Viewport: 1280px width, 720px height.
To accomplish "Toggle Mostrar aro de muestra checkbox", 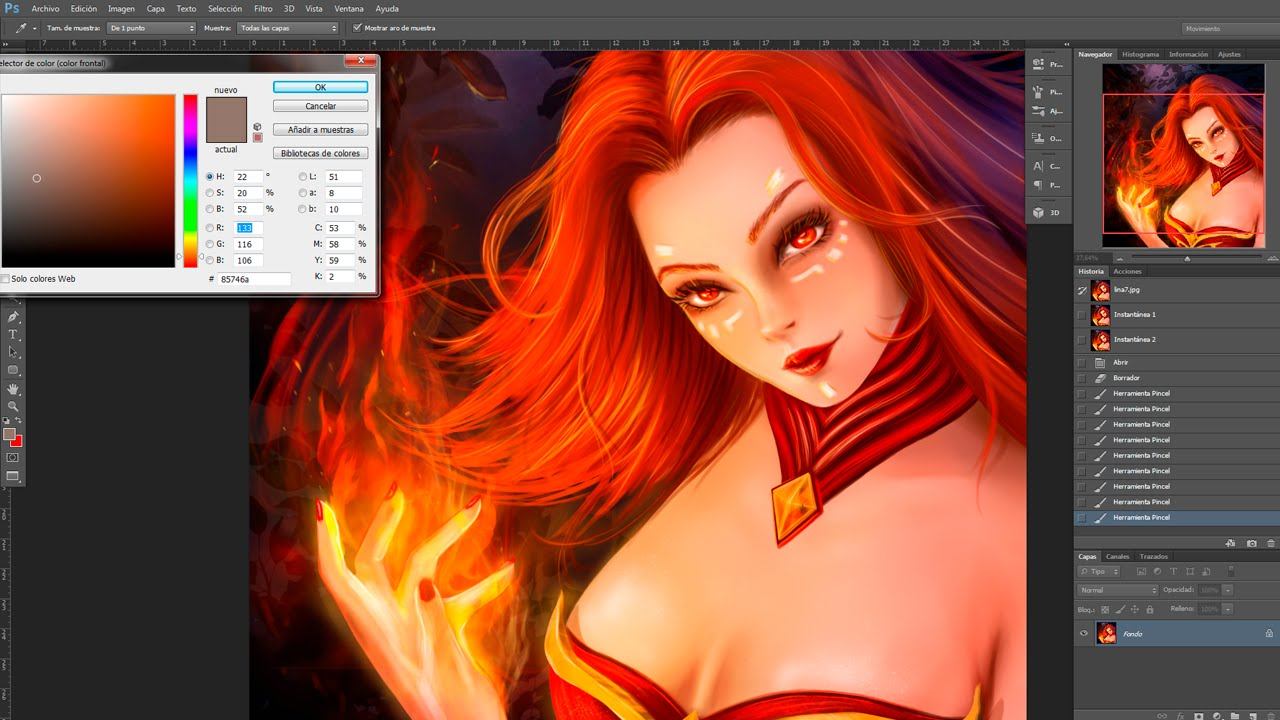I will point(358,28).
